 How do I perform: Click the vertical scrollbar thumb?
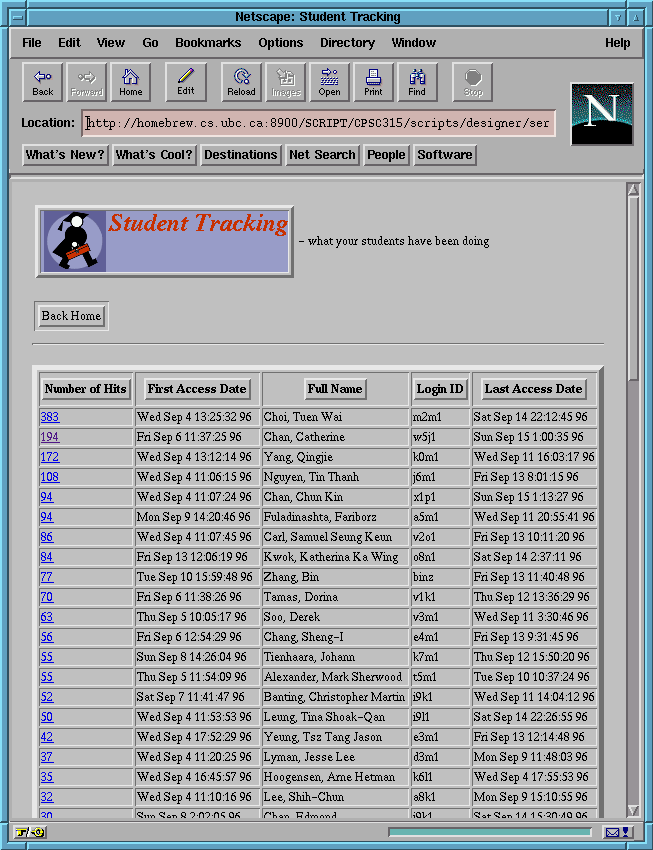click(x=633, y=288)
